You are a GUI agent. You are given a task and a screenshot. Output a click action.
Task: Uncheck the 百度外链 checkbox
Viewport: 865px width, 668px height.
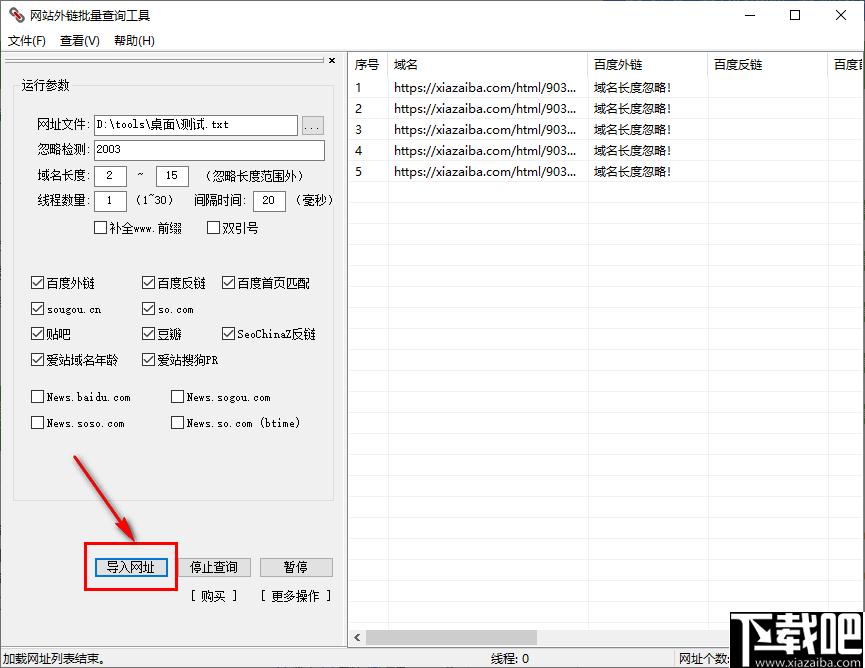38,282
